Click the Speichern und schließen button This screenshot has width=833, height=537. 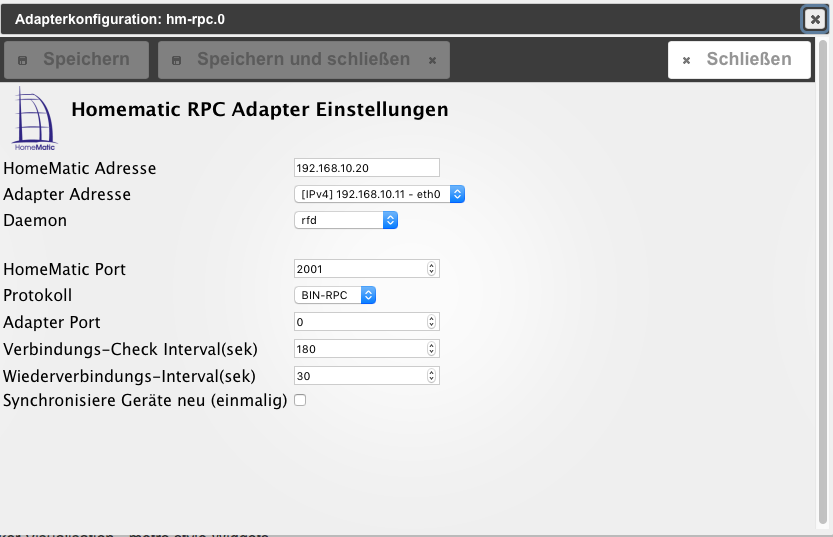pos(303,60)
